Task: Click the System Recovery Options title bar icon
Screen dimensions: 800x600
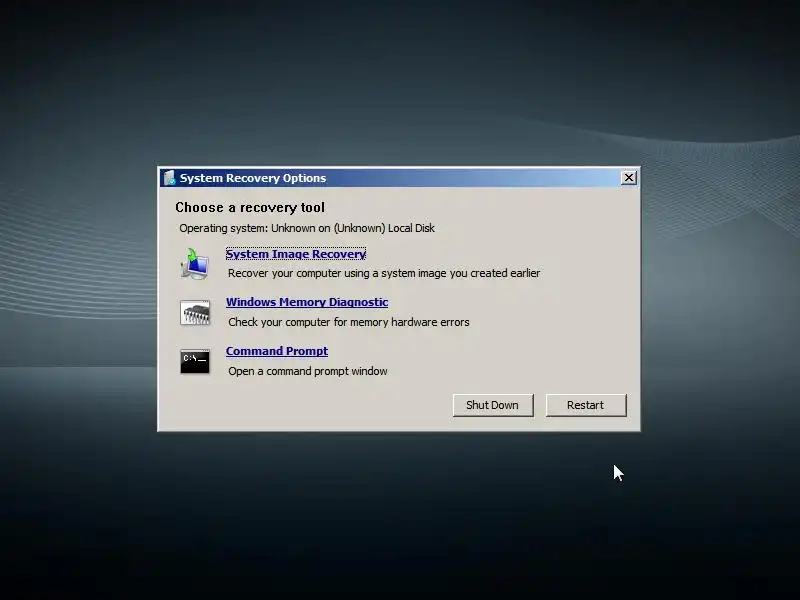Action: (x=169, y=178)
